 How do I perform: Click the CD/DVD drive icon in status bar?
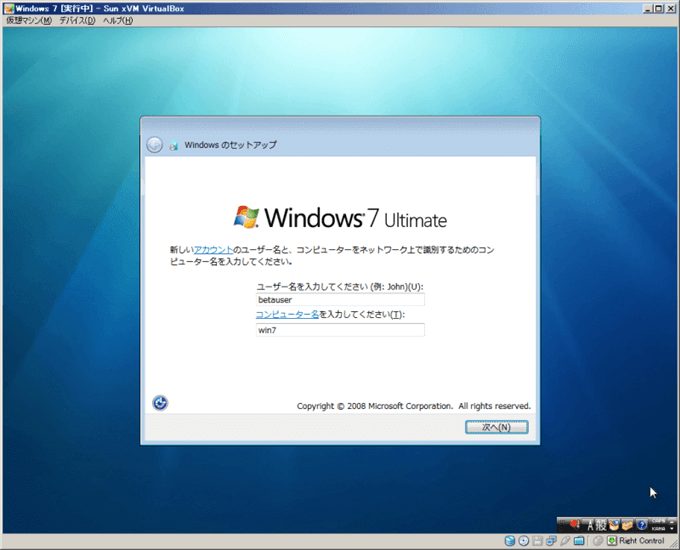524,541
